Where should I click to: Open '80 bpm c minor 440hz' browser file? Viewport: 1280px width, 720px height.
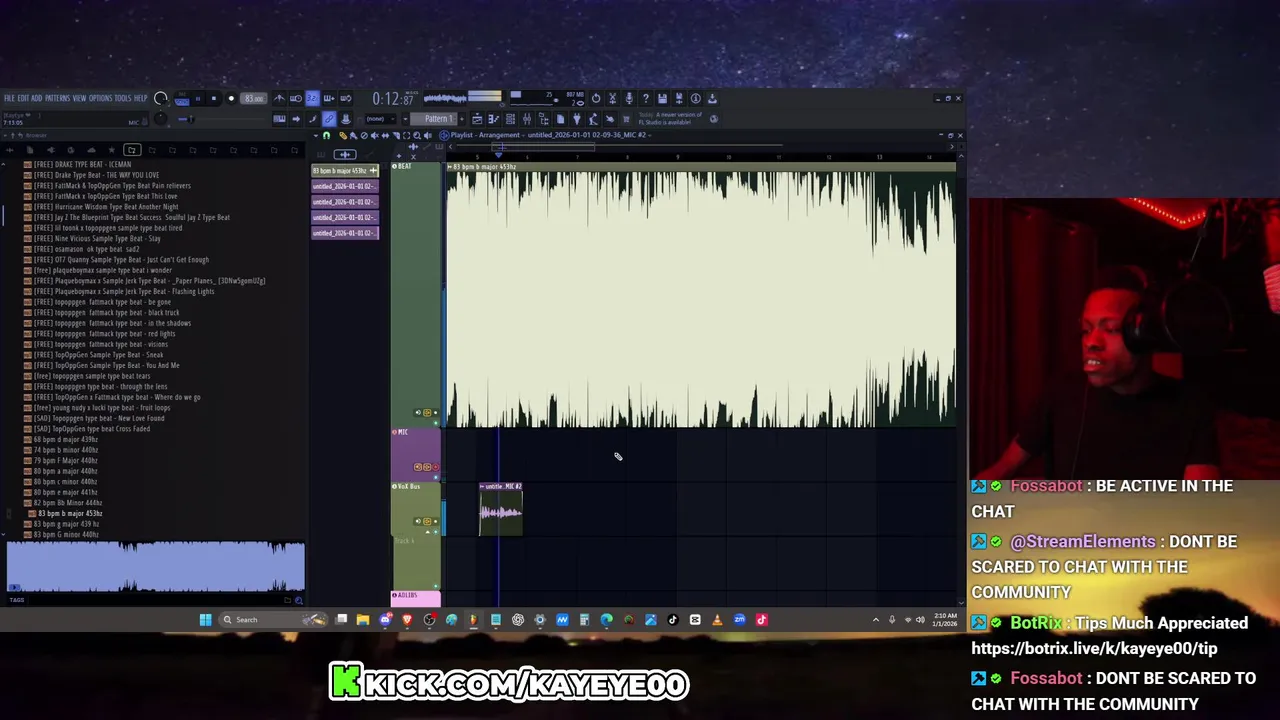[66, 482]
